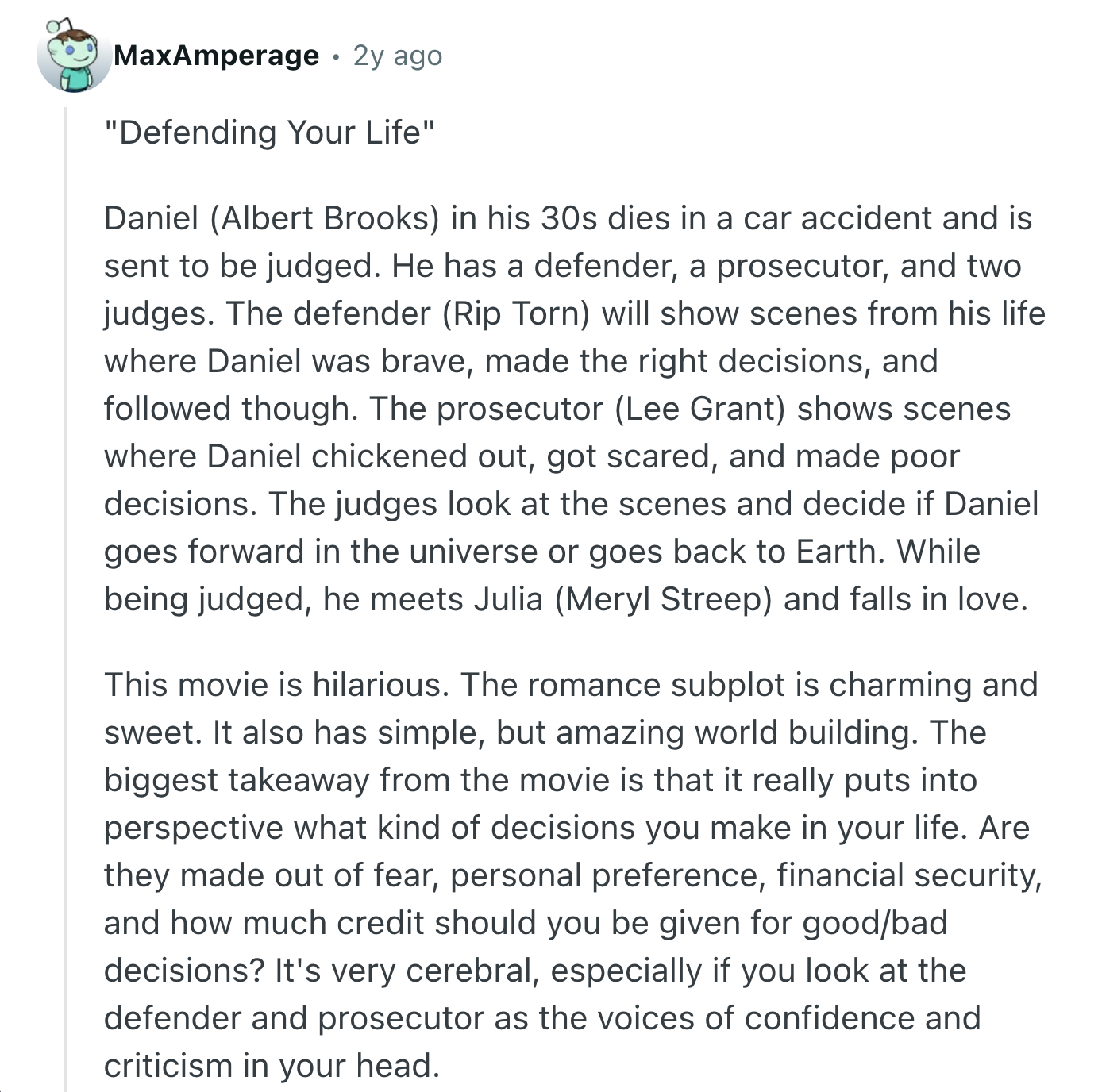
Task: Click the word "good/bad" in the second paragraph
Action: 875,923
